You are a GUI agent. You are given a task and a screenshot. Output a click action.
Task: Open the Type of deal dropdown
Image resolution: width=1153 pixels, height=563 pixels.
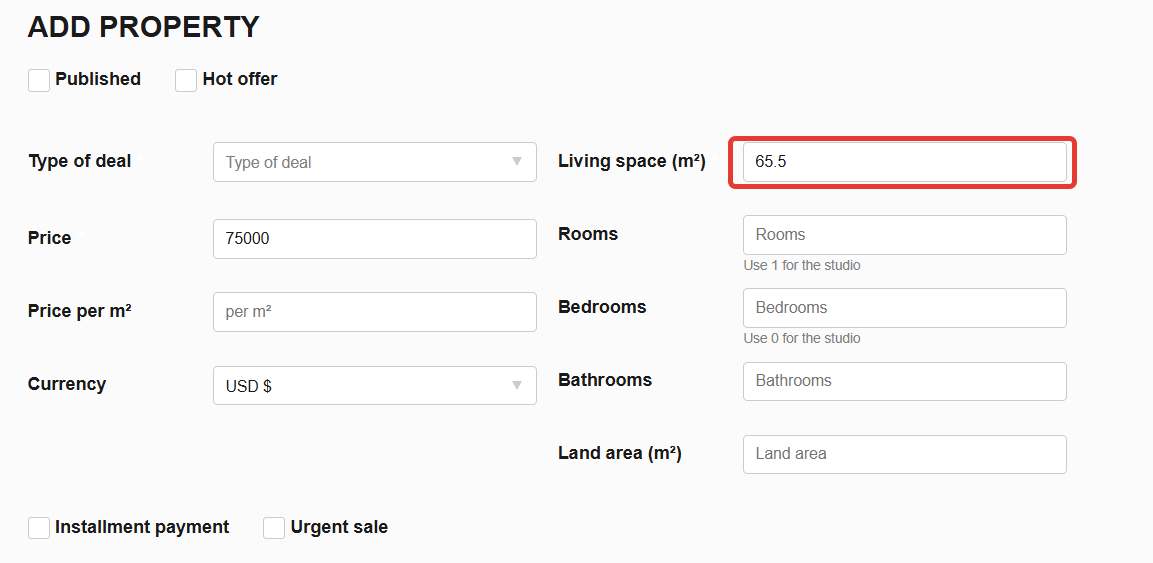tap(375, 162)
